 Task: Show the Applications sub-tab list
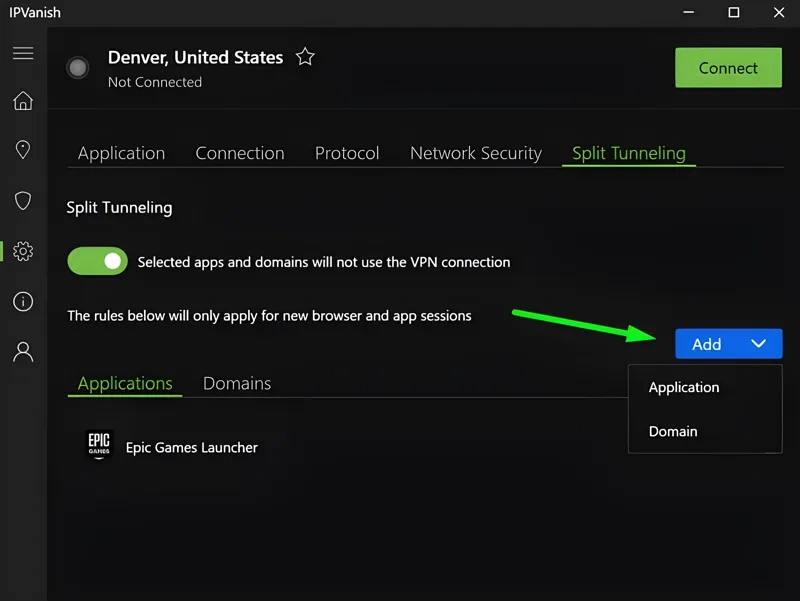[125, 383]
